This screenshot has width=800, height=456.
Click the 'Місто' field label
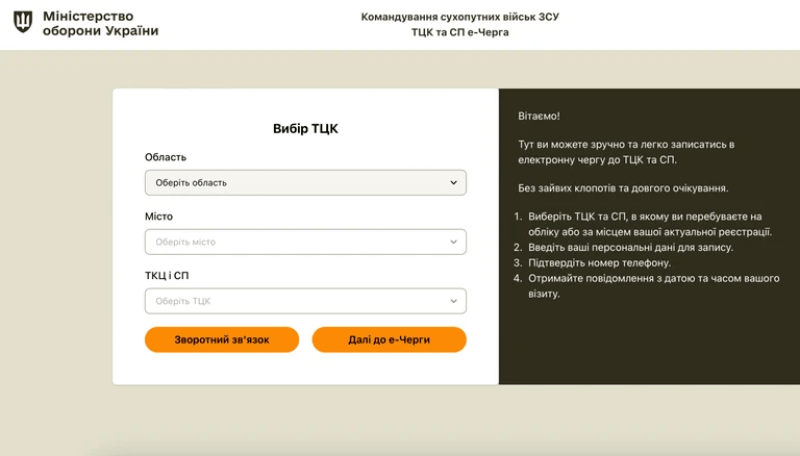click(159, 216)
